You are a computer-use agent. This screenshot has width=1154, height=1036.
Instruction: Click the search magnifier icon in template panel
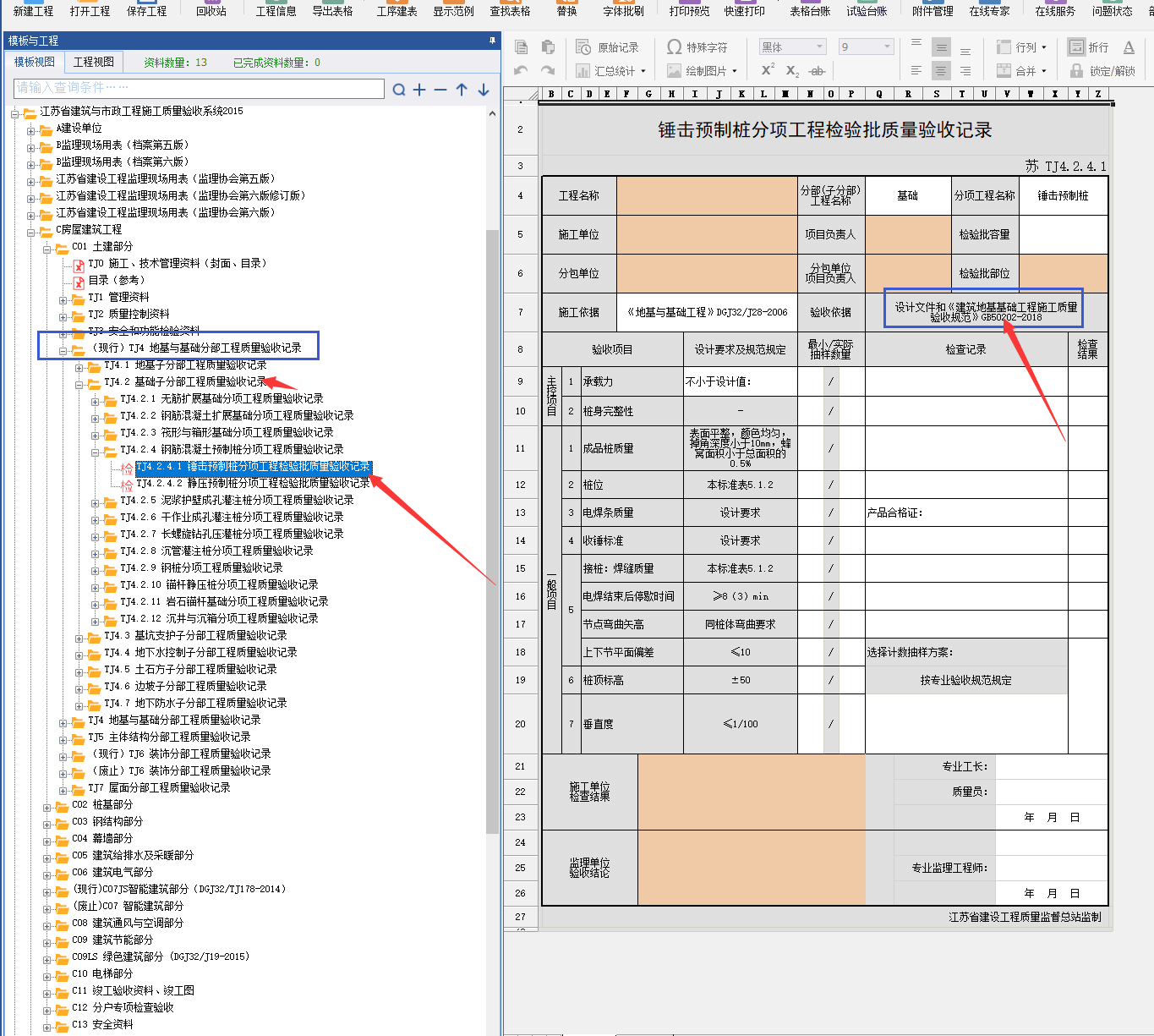pyautogui.click(x=399, y=90)
